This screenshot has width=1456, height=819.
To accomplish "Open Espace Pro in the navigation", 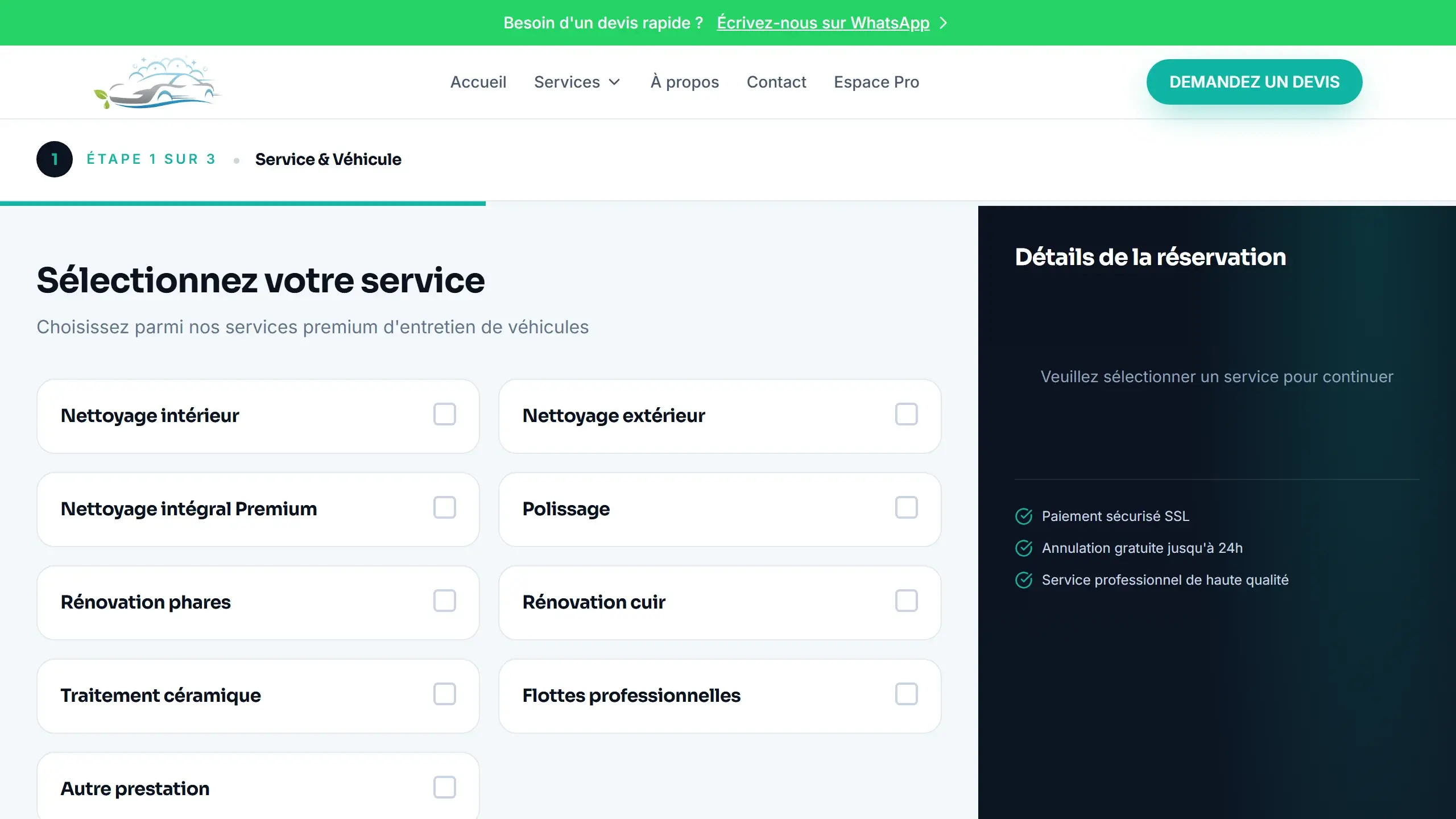I will [x=876, y=82].
